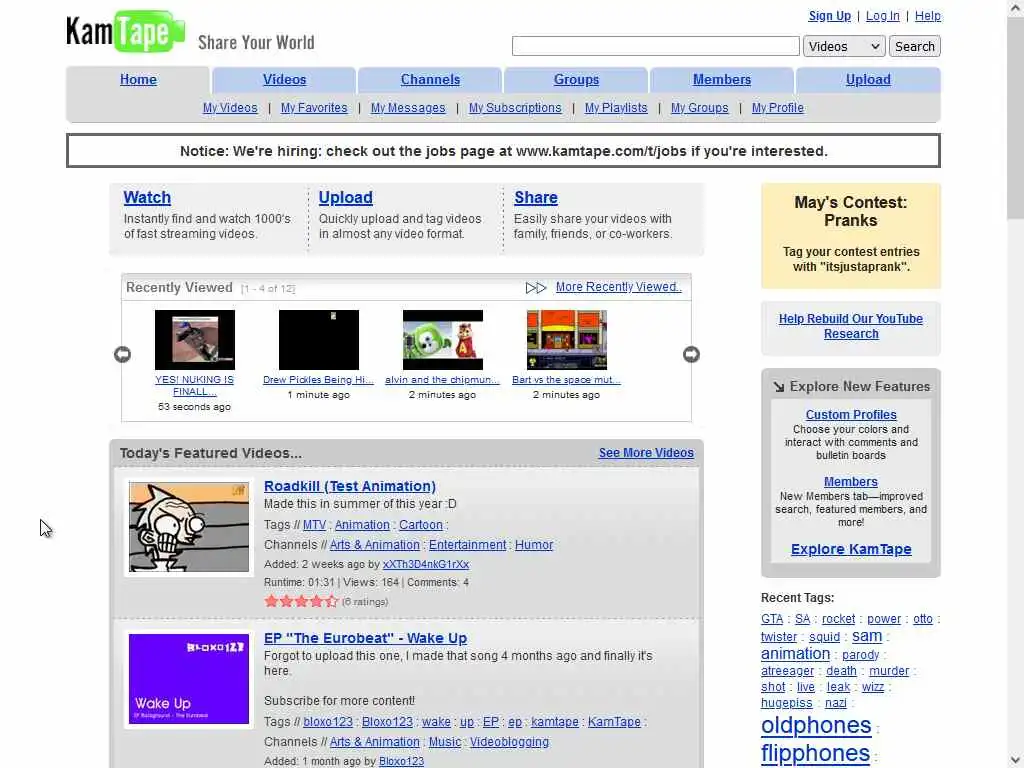1024x768 pixels.
Task: Open Help Rebuild Our YouTube Research link
Action: [851, 326]
